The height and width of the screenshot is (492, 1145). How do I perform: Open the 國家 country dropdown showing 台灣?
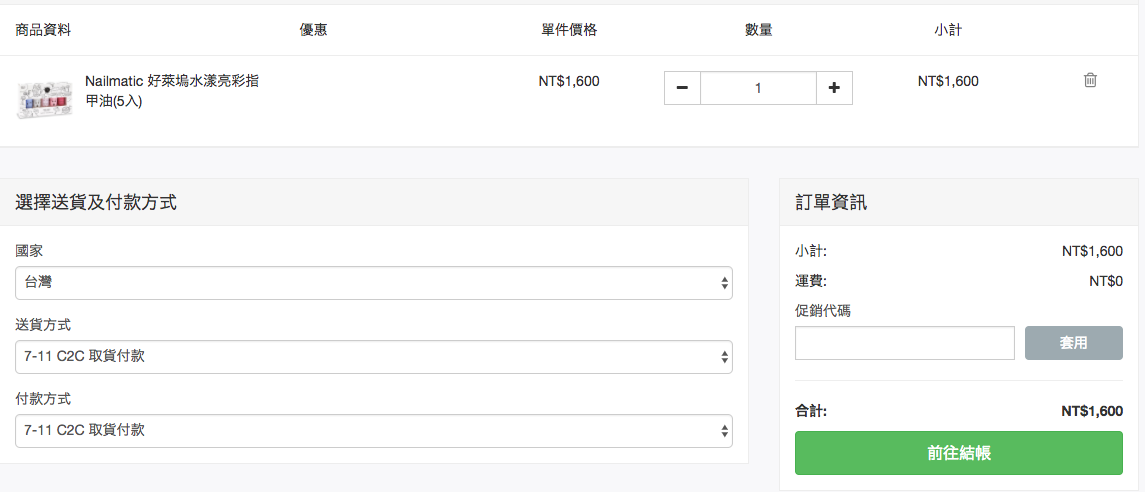[x=373, y=282]
